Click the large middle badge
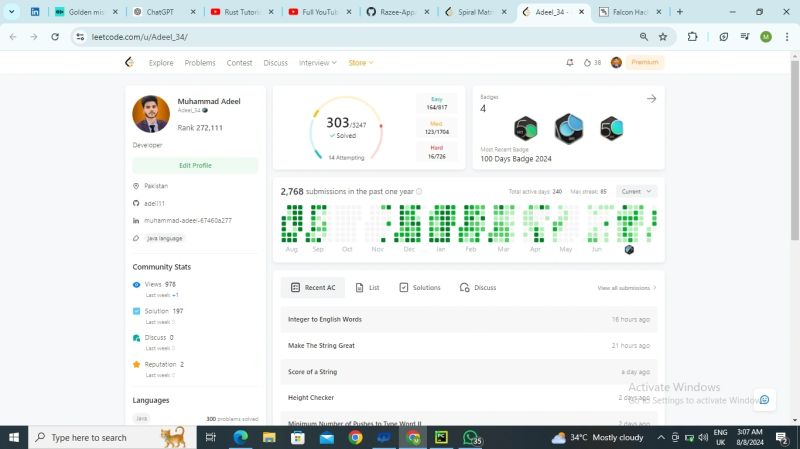Screen dimensions: 800x449 click(569, 128)
